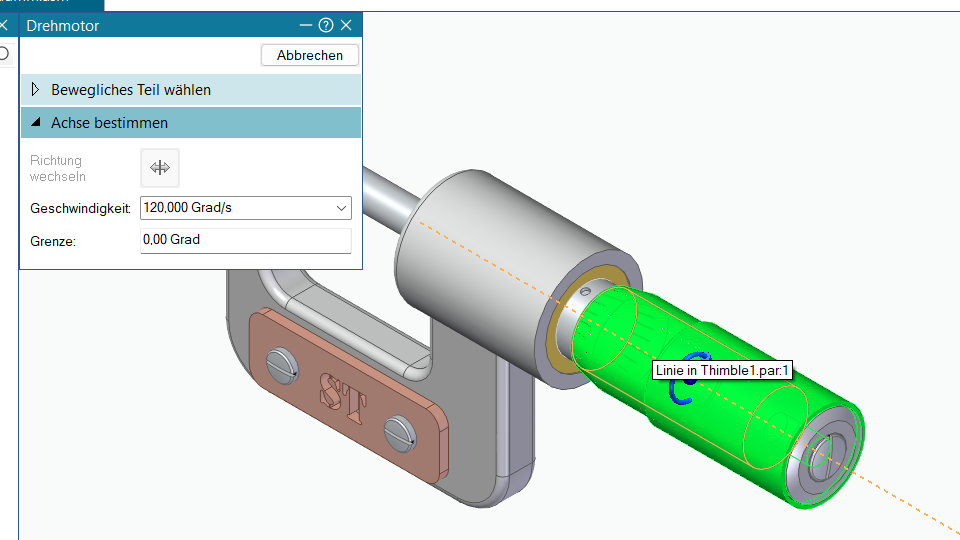Viewport: 960px width, 540px height.
Task: Select the spindle rod behind the sleeve
Action: 391,195
